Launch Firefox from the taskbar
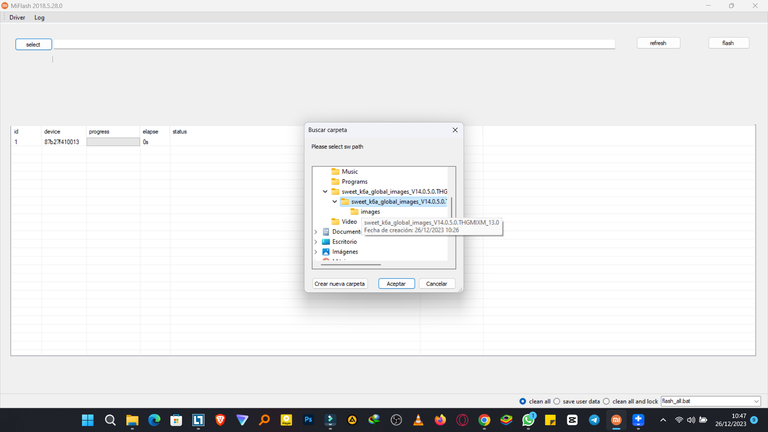768x432 pixels. [x=440, y=420]
